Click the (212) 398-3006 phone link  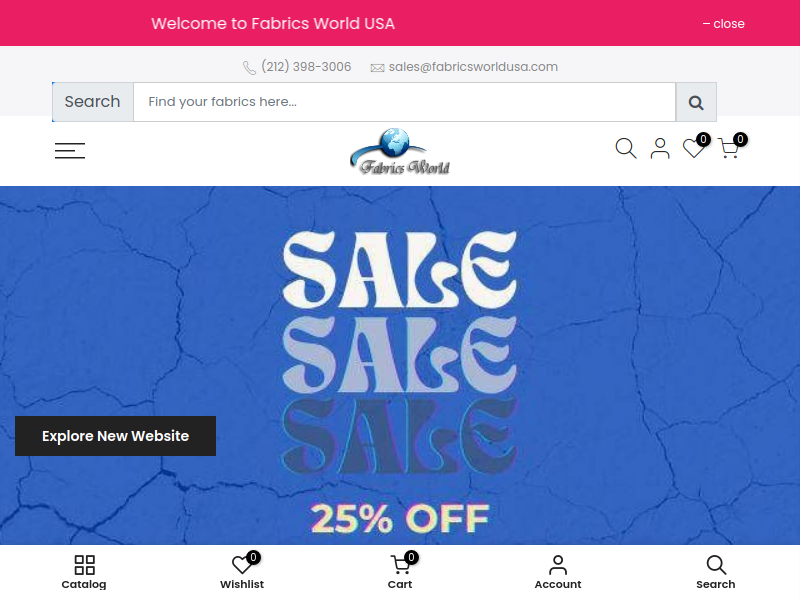point(306,67)
